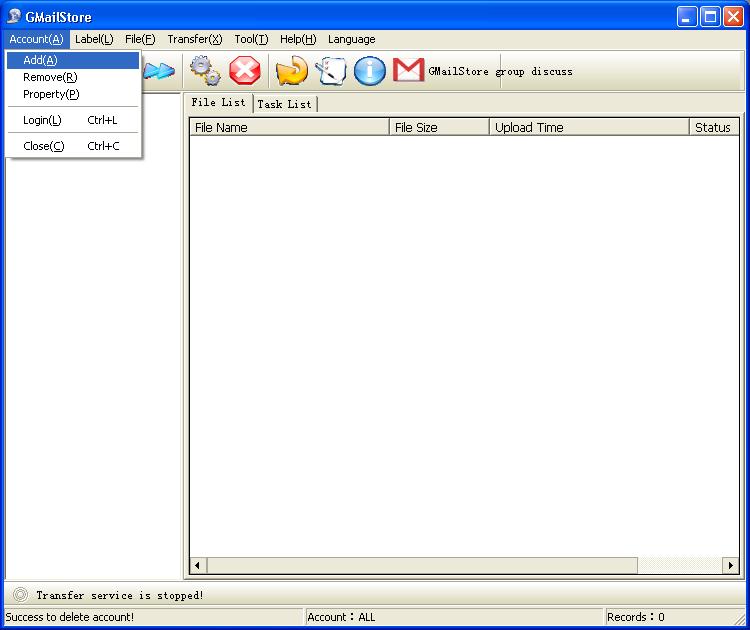Click the notepad task list icon

tap(331, 70)
